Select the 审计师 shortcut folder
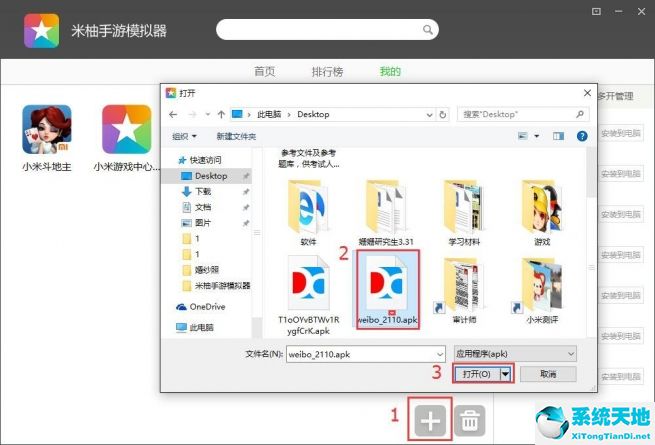Viewport: 655px width, 445px height. point(464,291)
